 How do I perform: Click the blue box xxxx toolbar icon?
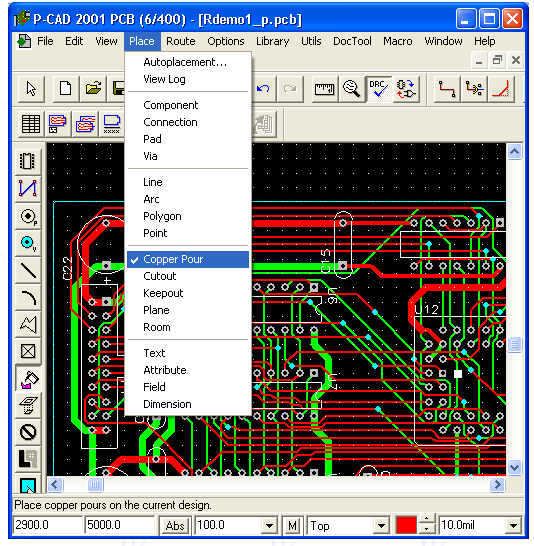pyautogui.click(x=112, y=124)
